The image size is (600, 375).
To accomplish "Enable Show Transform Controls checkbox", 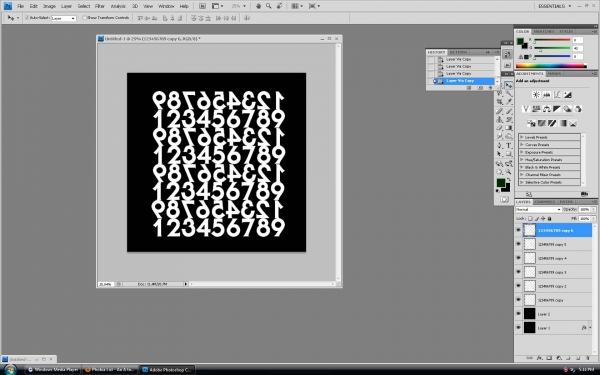I will point(85,18).
